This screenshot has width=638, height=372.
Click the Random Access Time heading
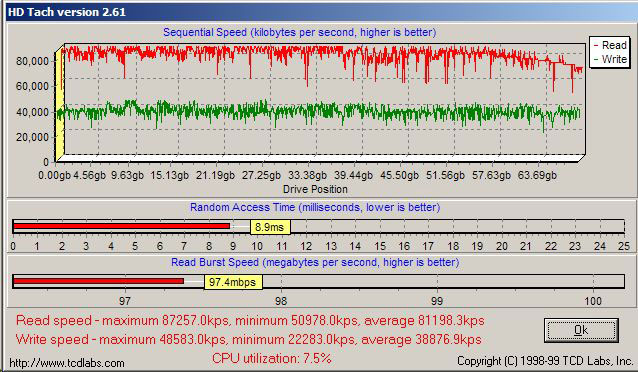pos(315,207)
